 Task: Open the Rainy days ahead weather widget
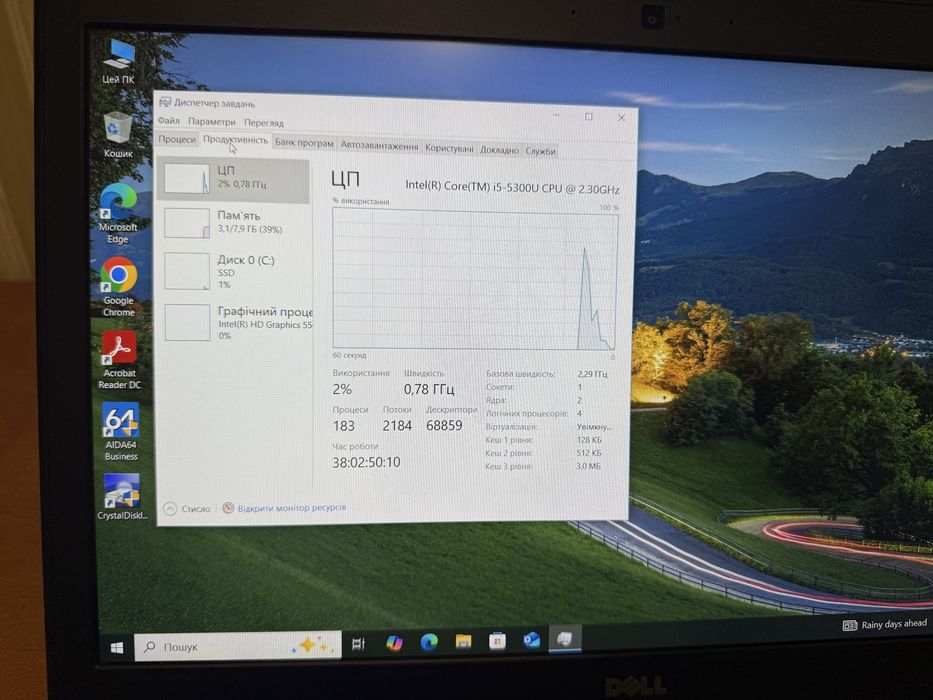885,624
